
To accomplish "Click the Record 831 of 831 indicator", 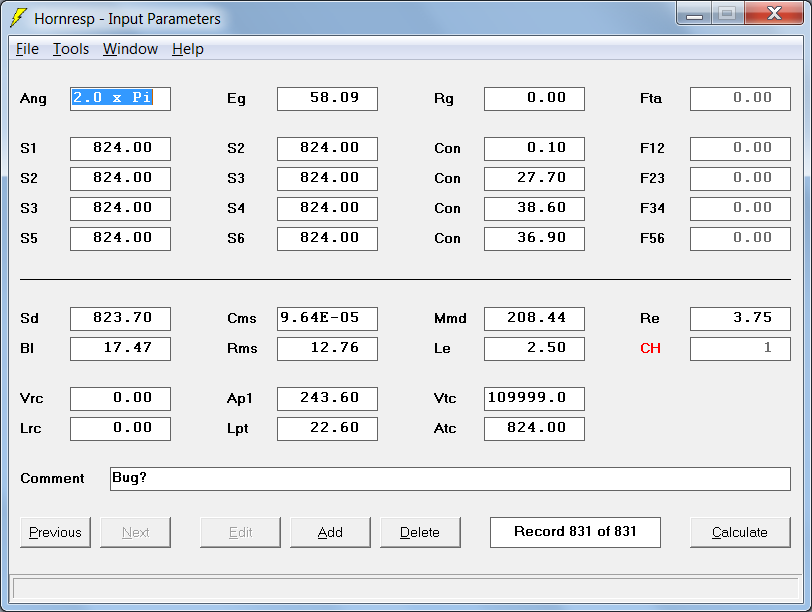I will pyautogui.click(x=575, y=532).
